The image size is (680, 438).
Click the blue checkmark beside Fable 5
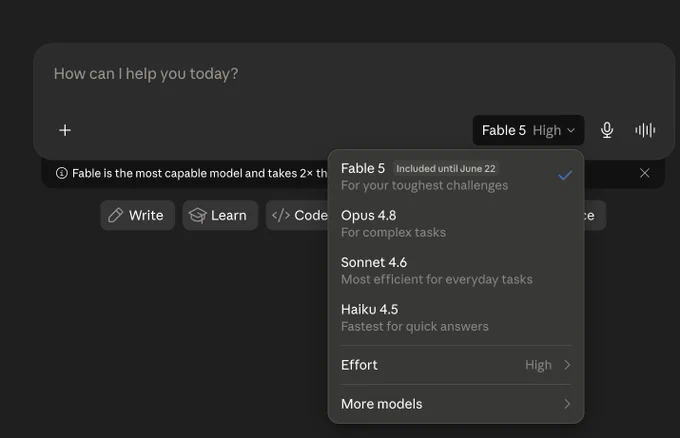point(565,175)
